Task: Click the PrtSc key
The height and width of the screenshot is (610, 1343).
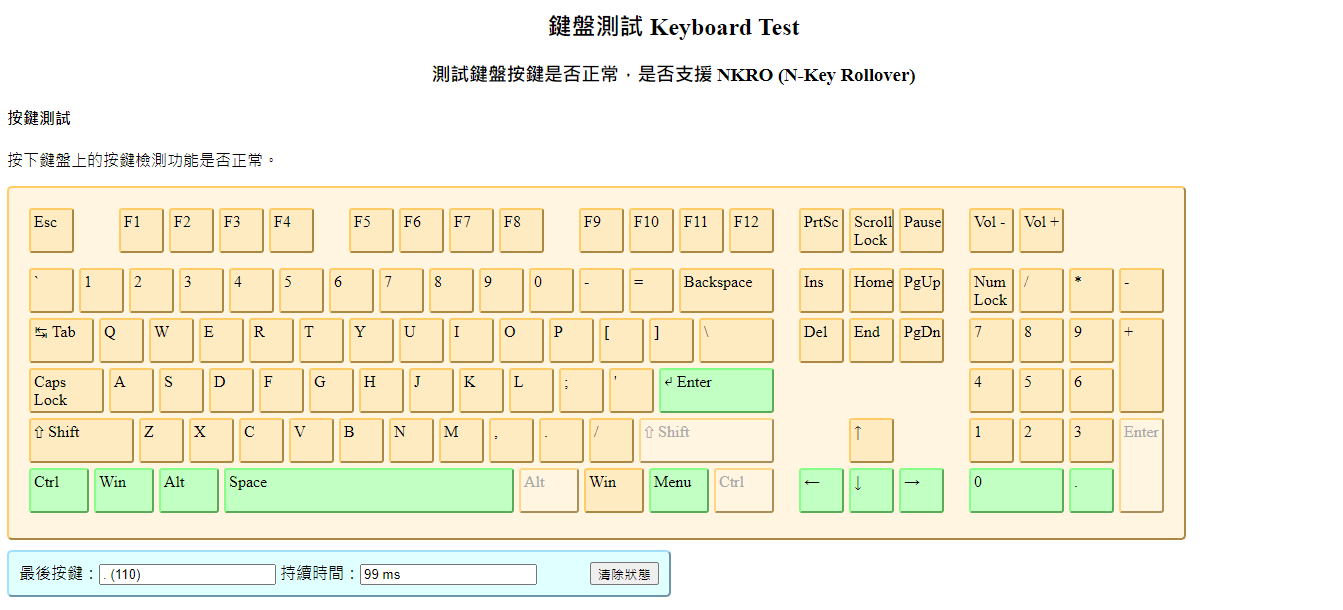Action: [x=821, y=230]
